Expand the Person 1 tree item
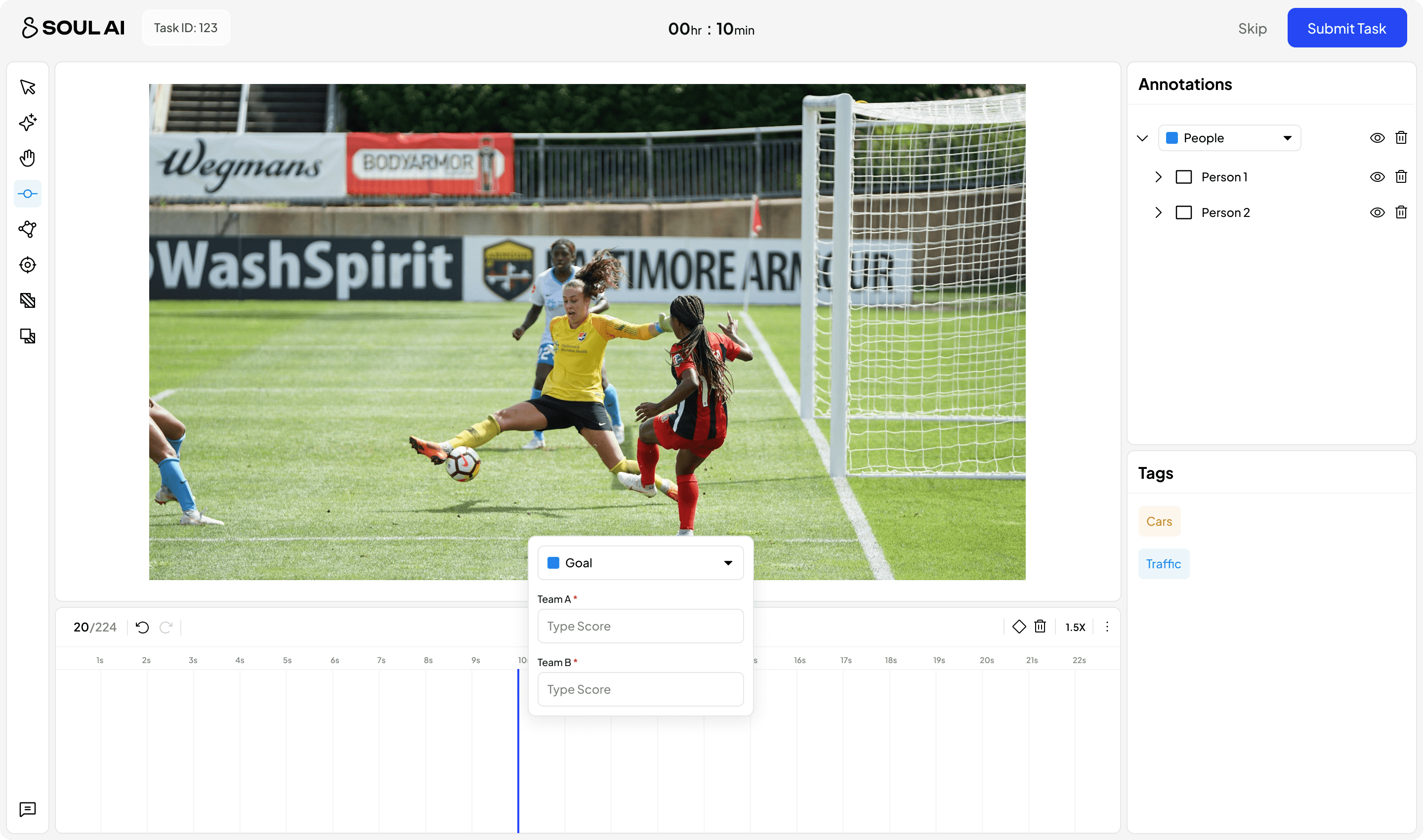This screenshot has width=1423, height=840. tap(1158, 177)
